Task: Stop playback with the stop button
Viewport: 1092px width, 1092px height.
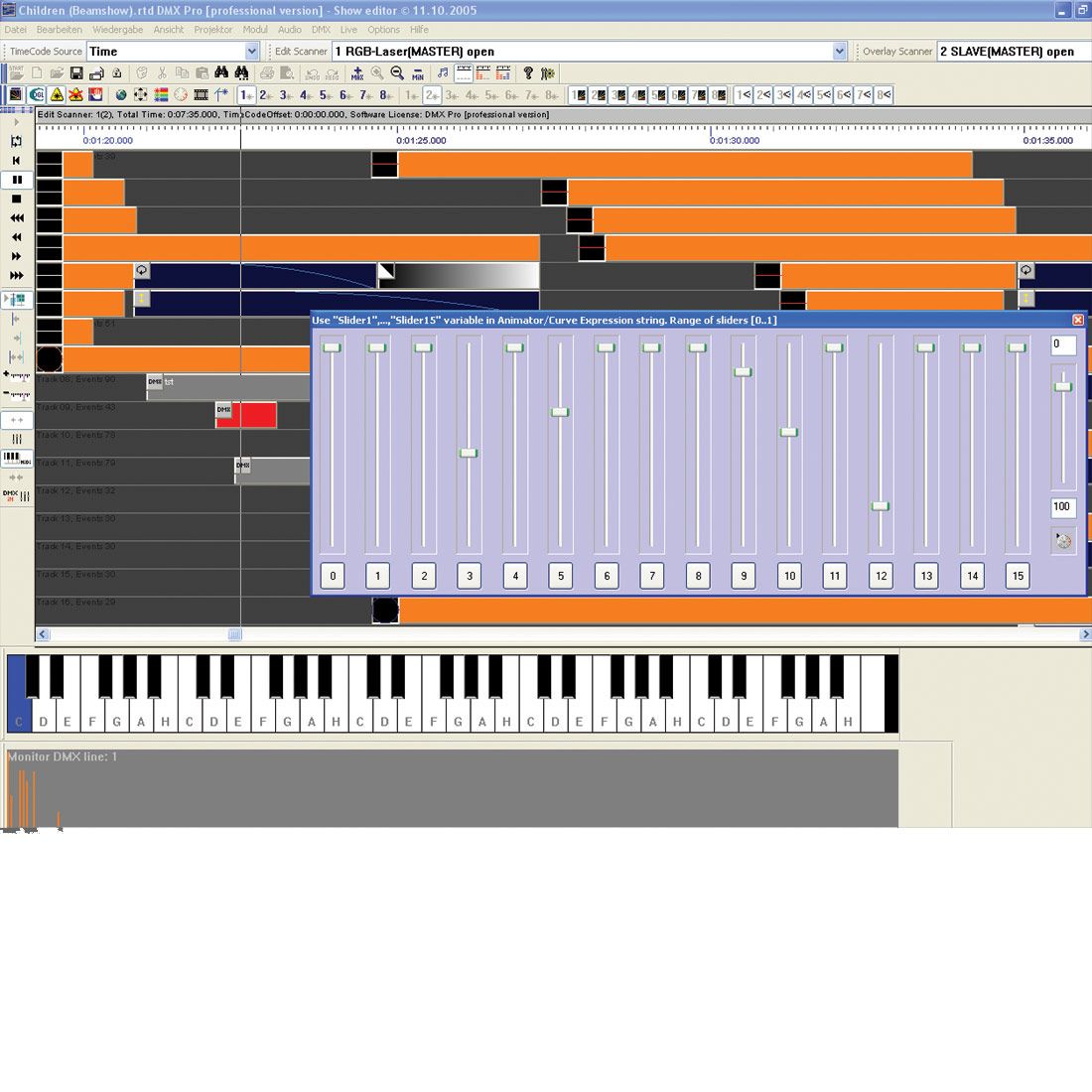Action: click(17, 199)
